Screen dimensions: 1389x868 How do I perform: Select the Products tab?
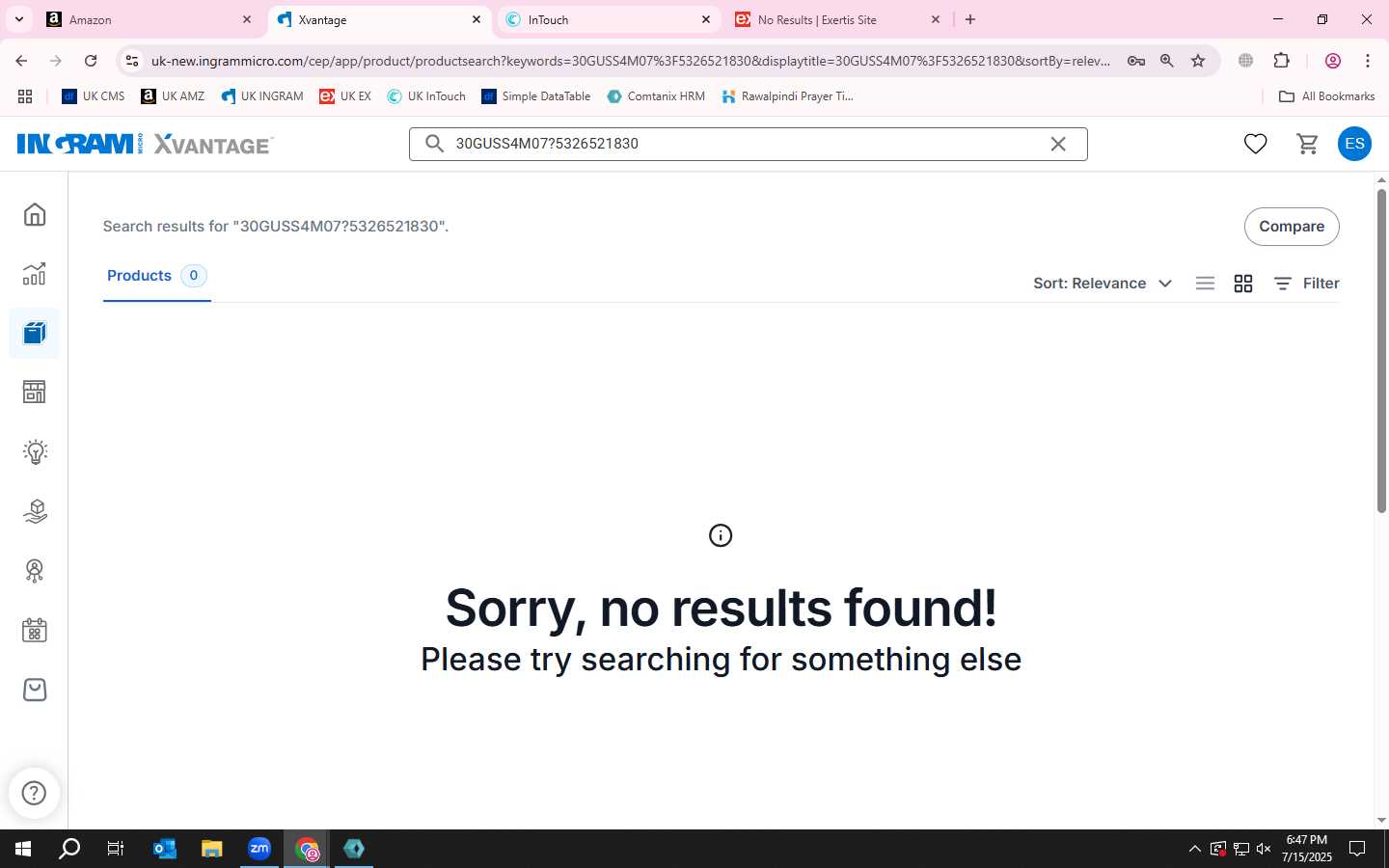pos(156,276)
